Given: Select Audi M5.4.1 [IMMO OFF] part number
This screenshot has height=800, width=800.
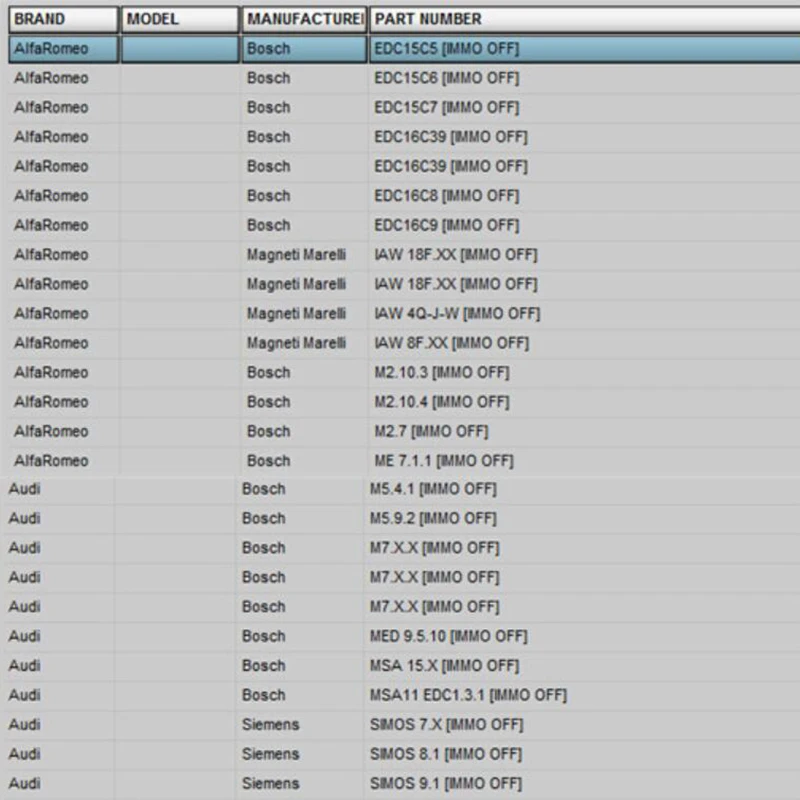Looking at the screenshot, I should [433, 489].
